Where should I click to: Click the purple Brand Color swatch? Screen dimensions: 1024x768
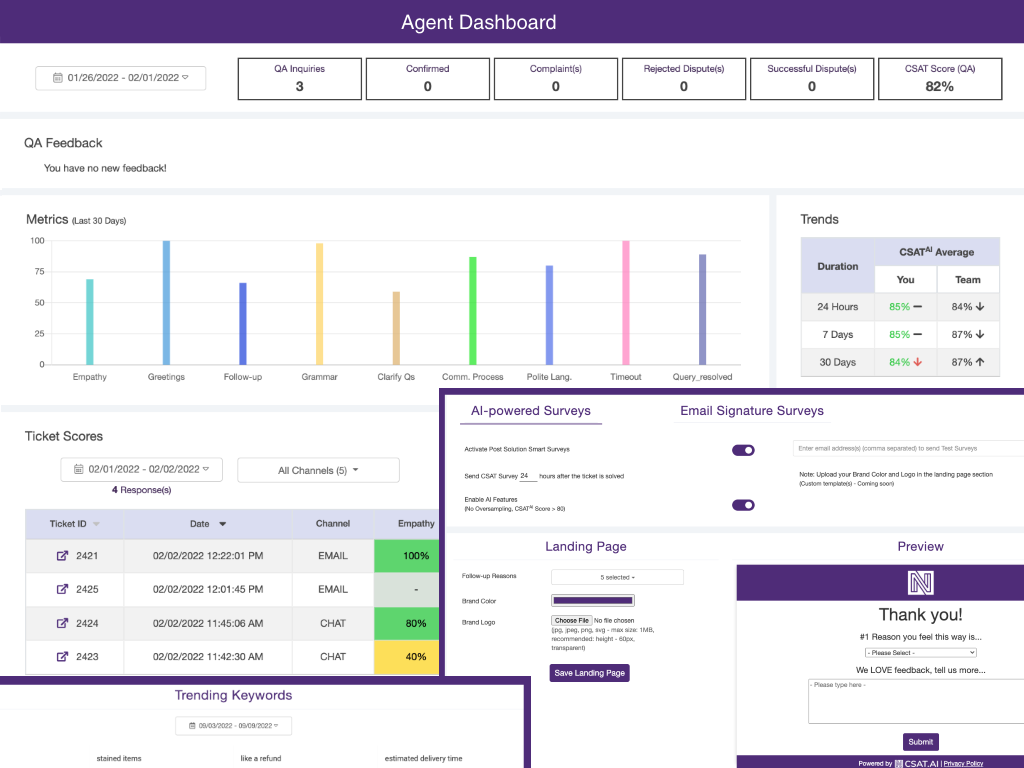tap(592, 601)
